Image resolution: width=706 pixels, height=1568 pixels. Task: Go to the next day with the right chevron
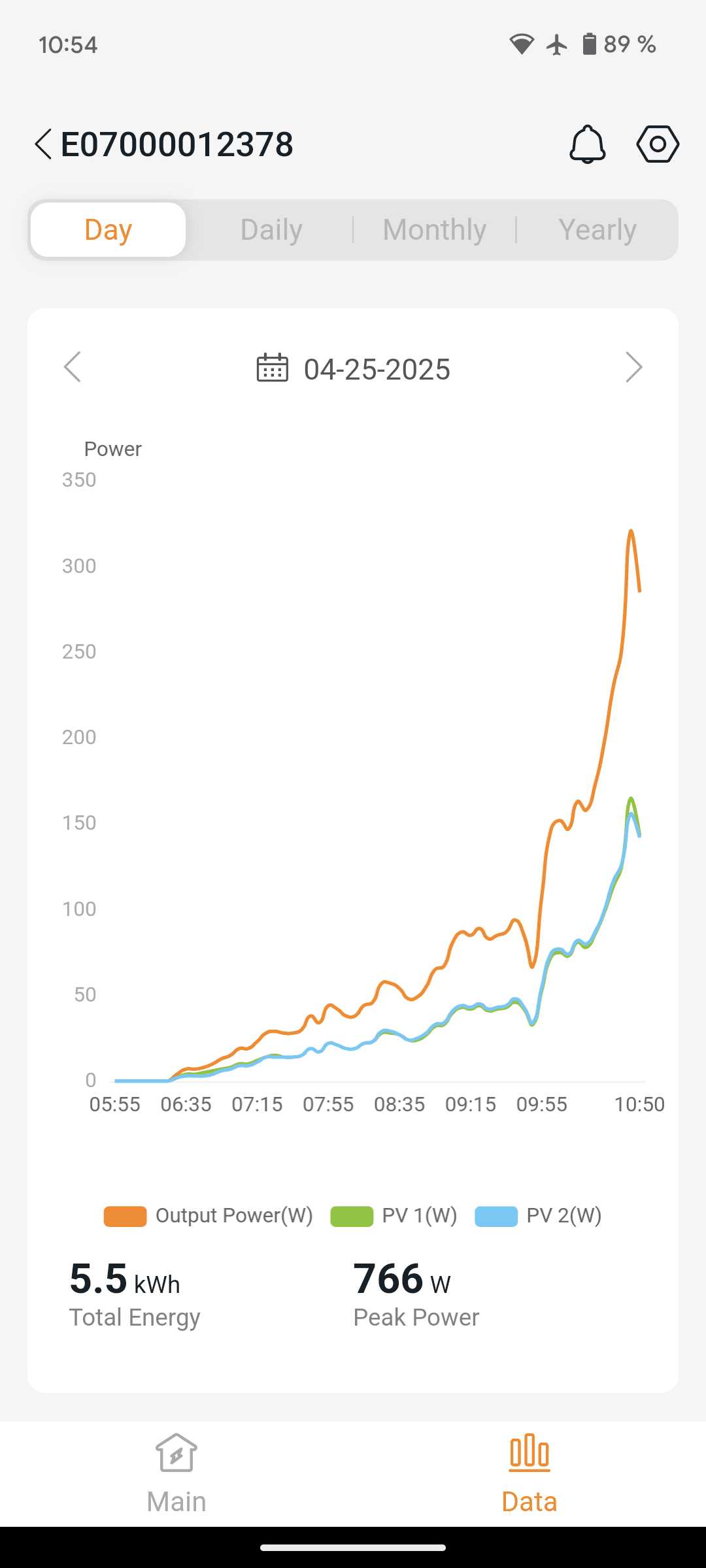[633, 367]
